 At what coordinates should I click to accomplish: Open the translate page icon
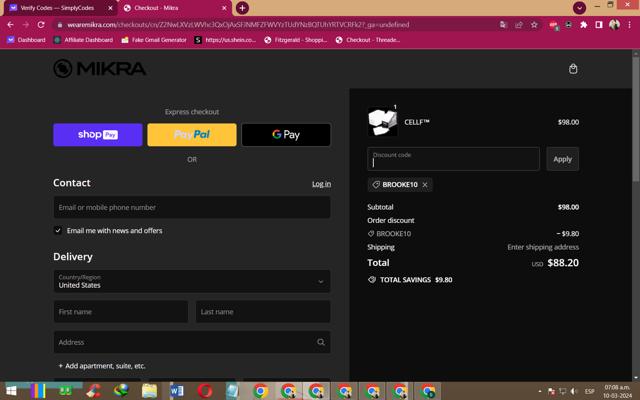coord(503,25)
